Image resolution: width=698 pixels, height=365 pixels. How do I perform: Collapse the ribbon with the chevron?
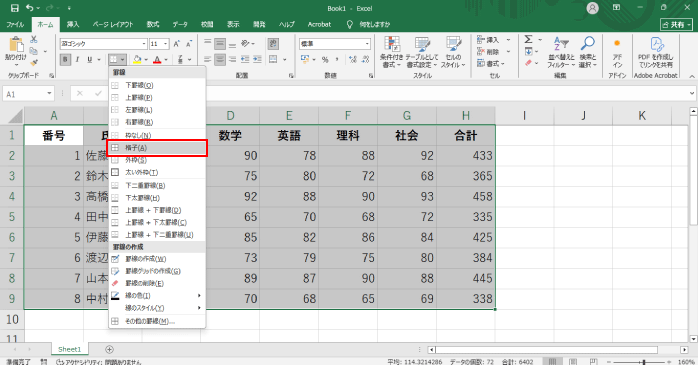[x=692, y=76]
